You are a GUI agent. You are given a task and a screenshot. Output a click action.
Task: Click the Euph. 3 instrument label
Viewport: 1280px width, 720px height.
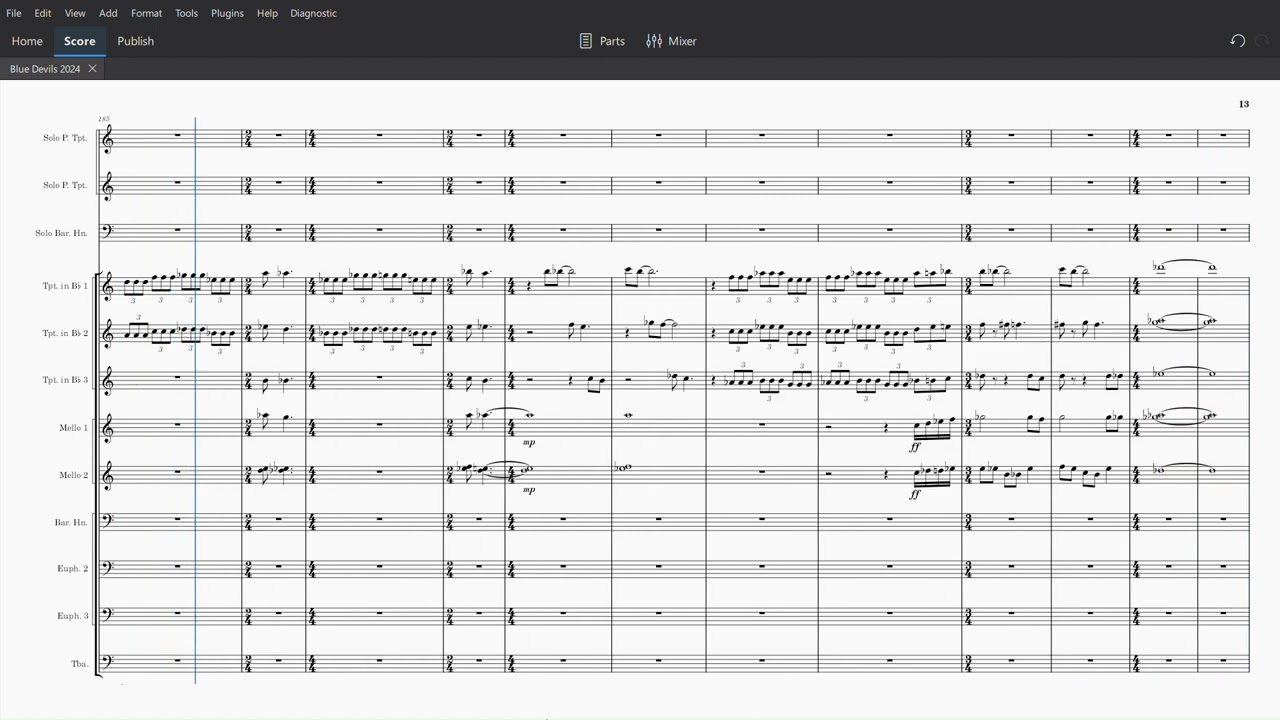[72, 616]
